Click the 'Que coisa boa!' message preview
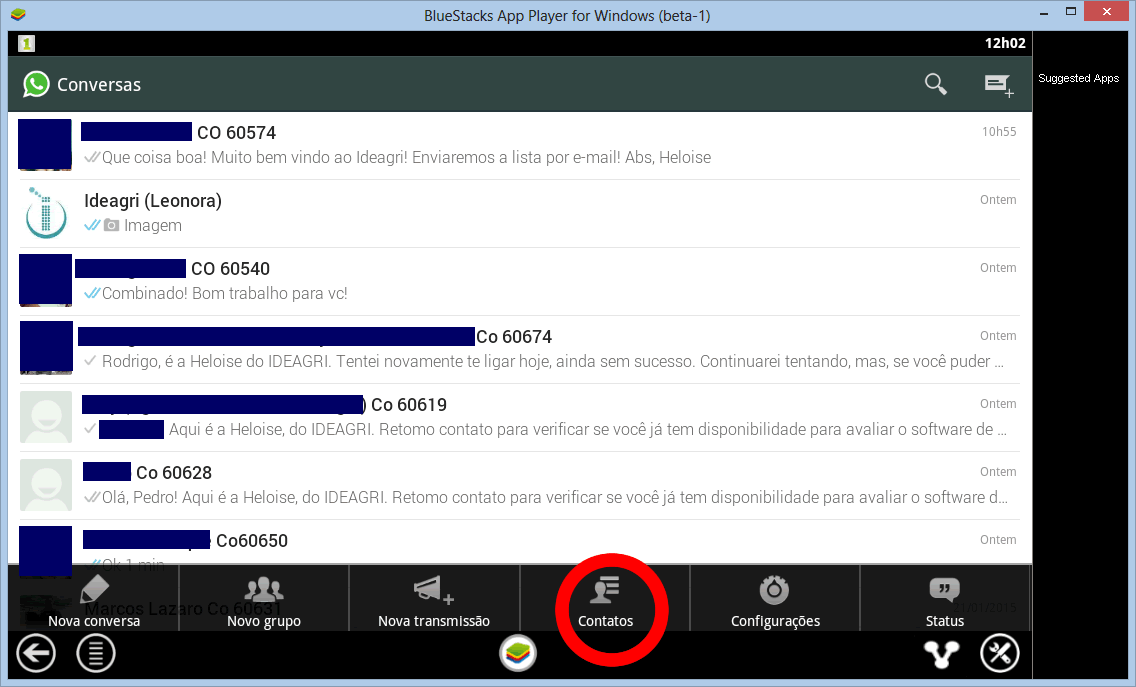Image resolution: width=1136 pixels, height=687 pixels. [406, 157]
